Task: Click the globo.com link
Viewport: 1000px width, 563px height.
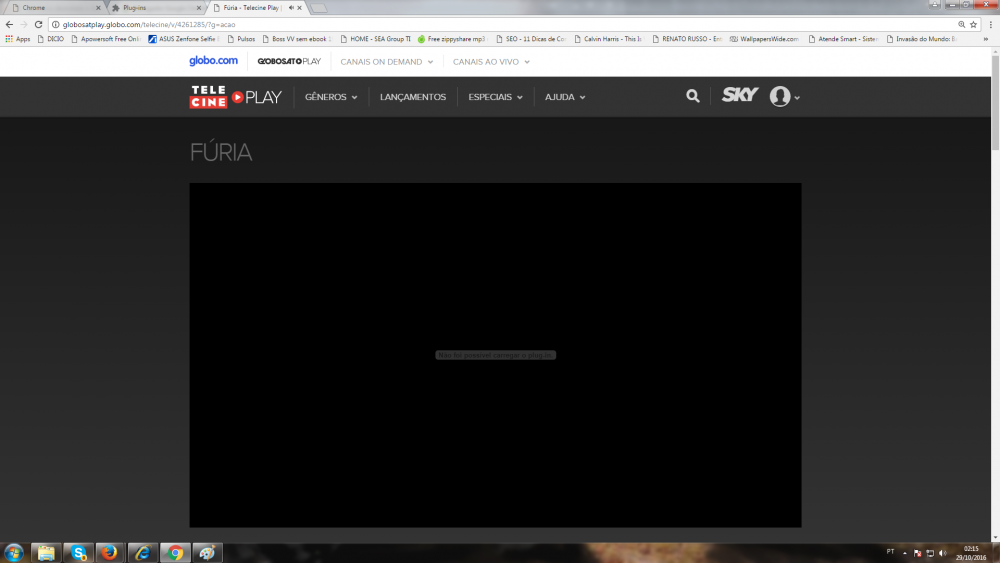Action: pos(213,61)
